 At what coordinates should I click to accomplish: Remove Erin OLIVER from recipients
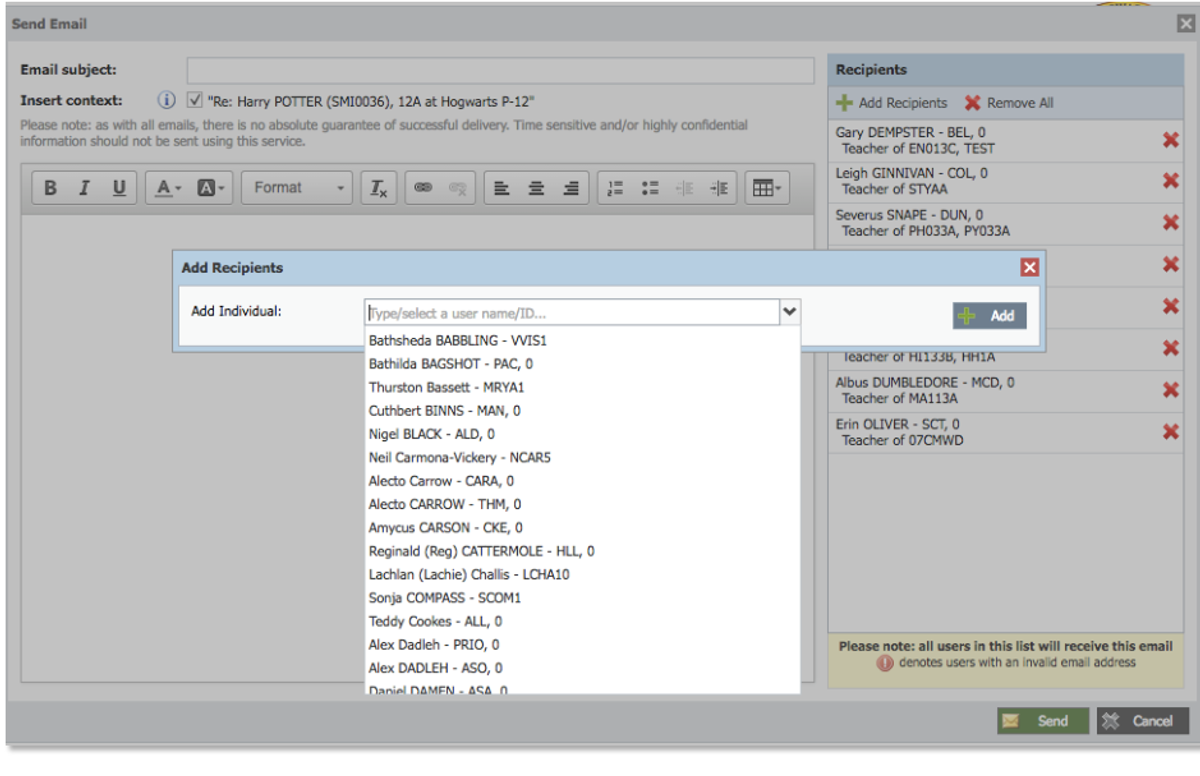pos(1171,432)
